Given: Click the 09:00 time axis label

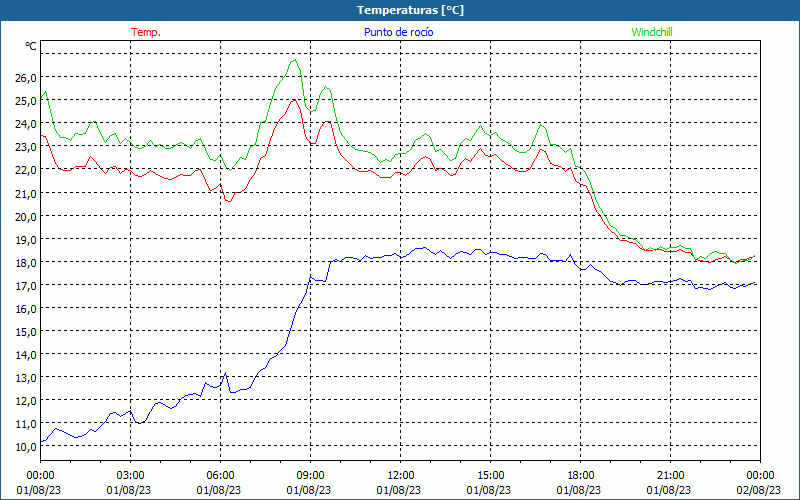Looking at the screenshot, I should point(310,476).
